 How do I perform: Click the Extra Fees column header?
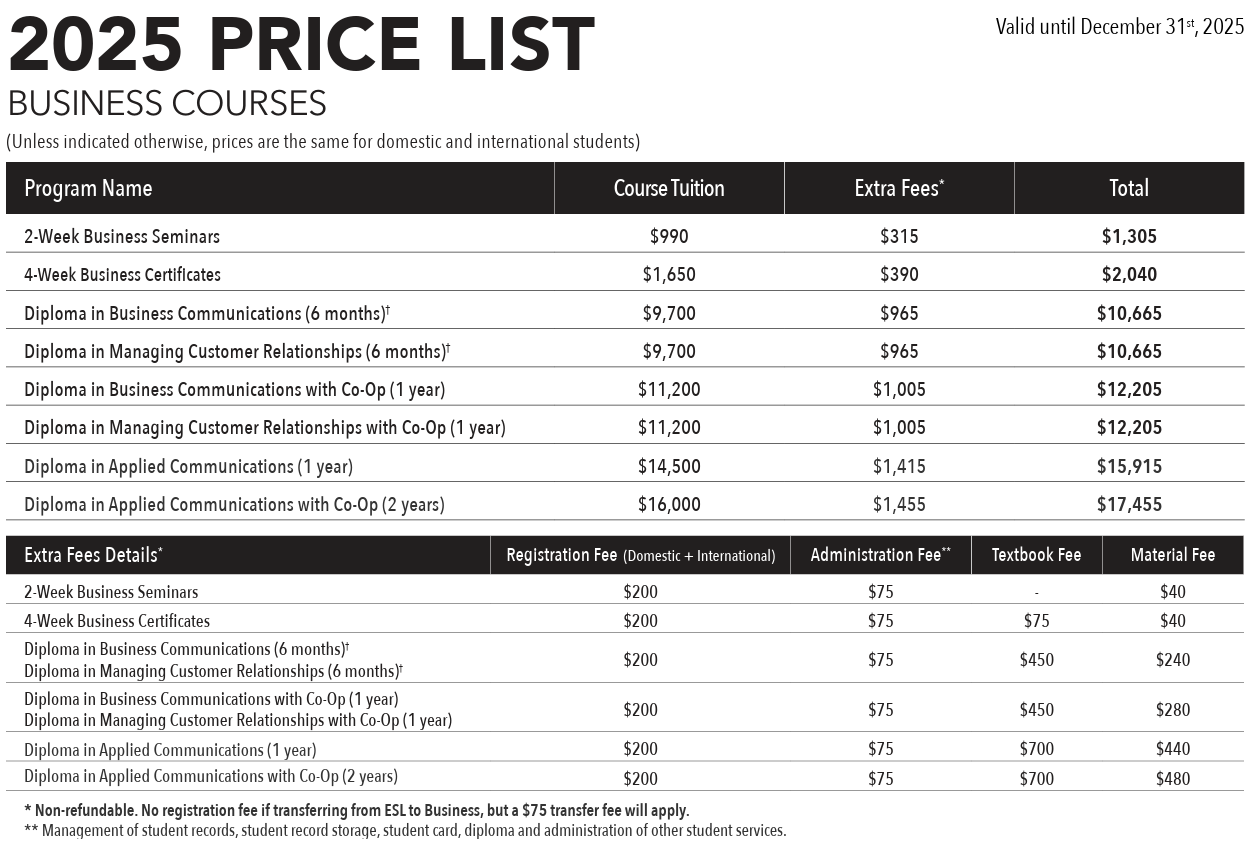tap(898, 188)
